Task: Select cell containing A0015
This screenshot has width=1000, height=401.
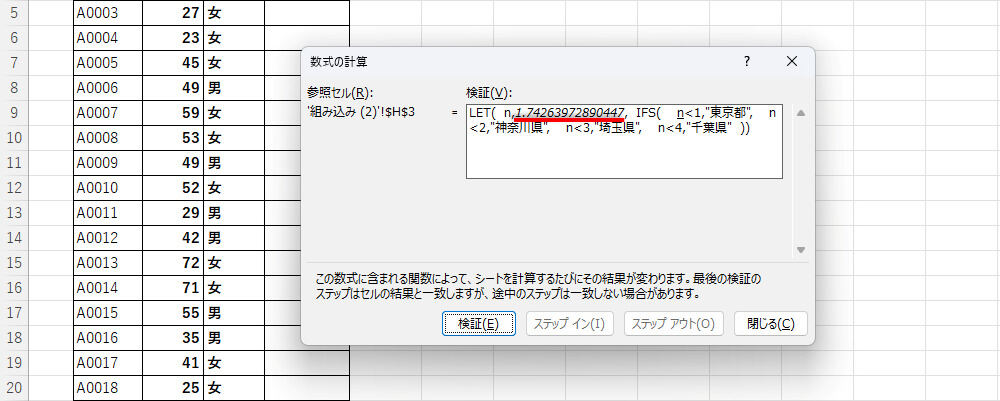Action: [x=108, y=313]
